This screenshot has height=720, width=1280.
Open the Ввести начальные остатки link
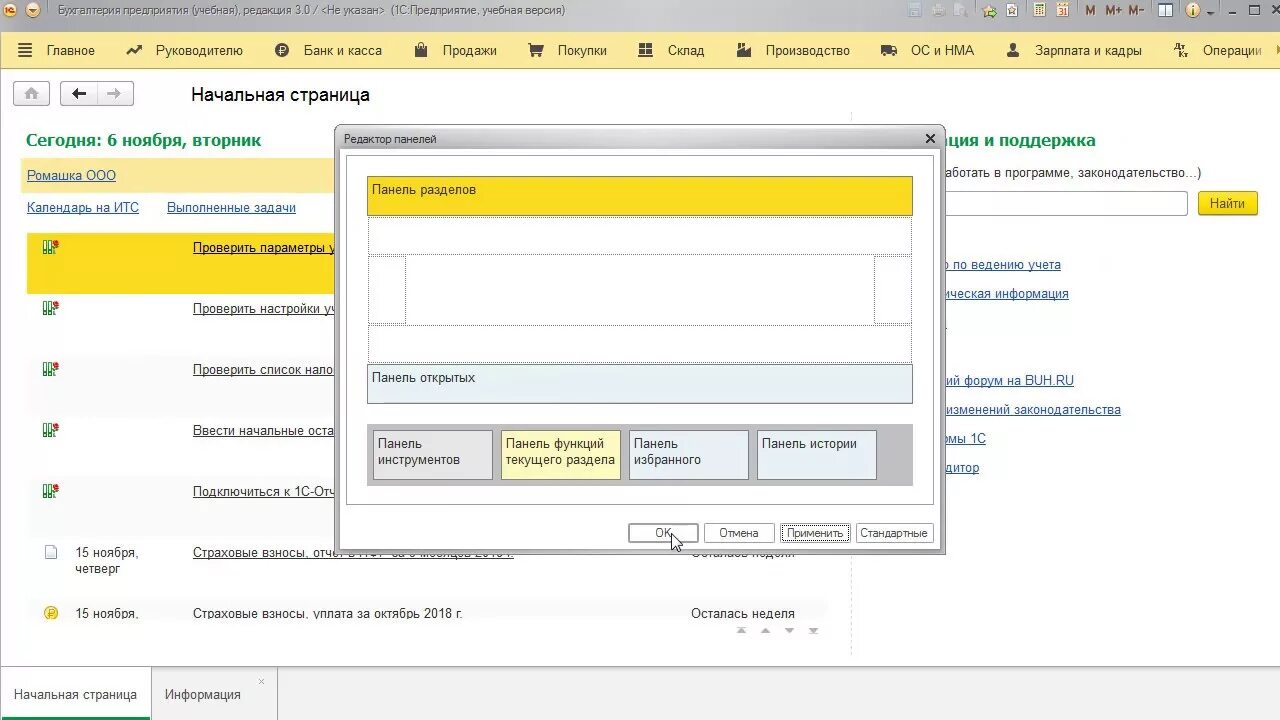pyautogui.click(x=264, y=430)
